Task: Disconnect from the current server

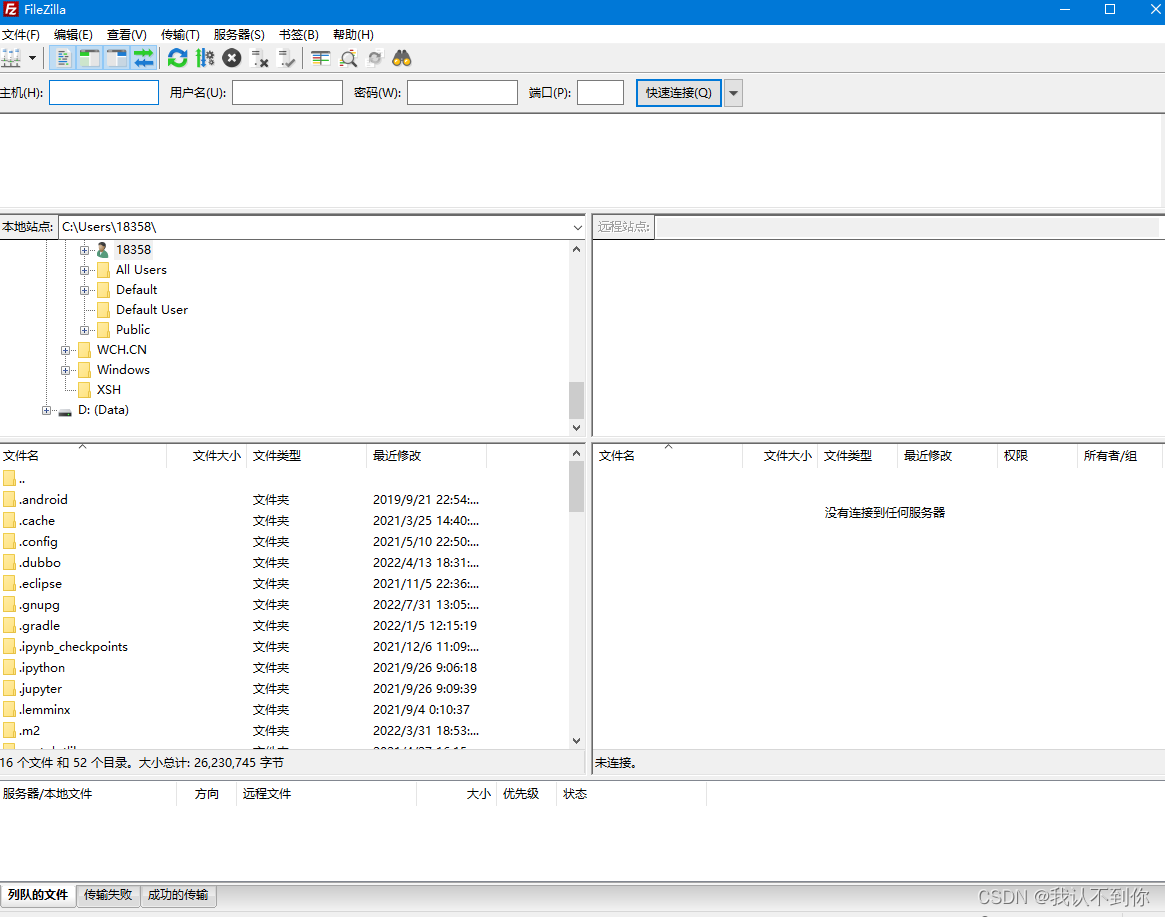Action: coord(259,58)
